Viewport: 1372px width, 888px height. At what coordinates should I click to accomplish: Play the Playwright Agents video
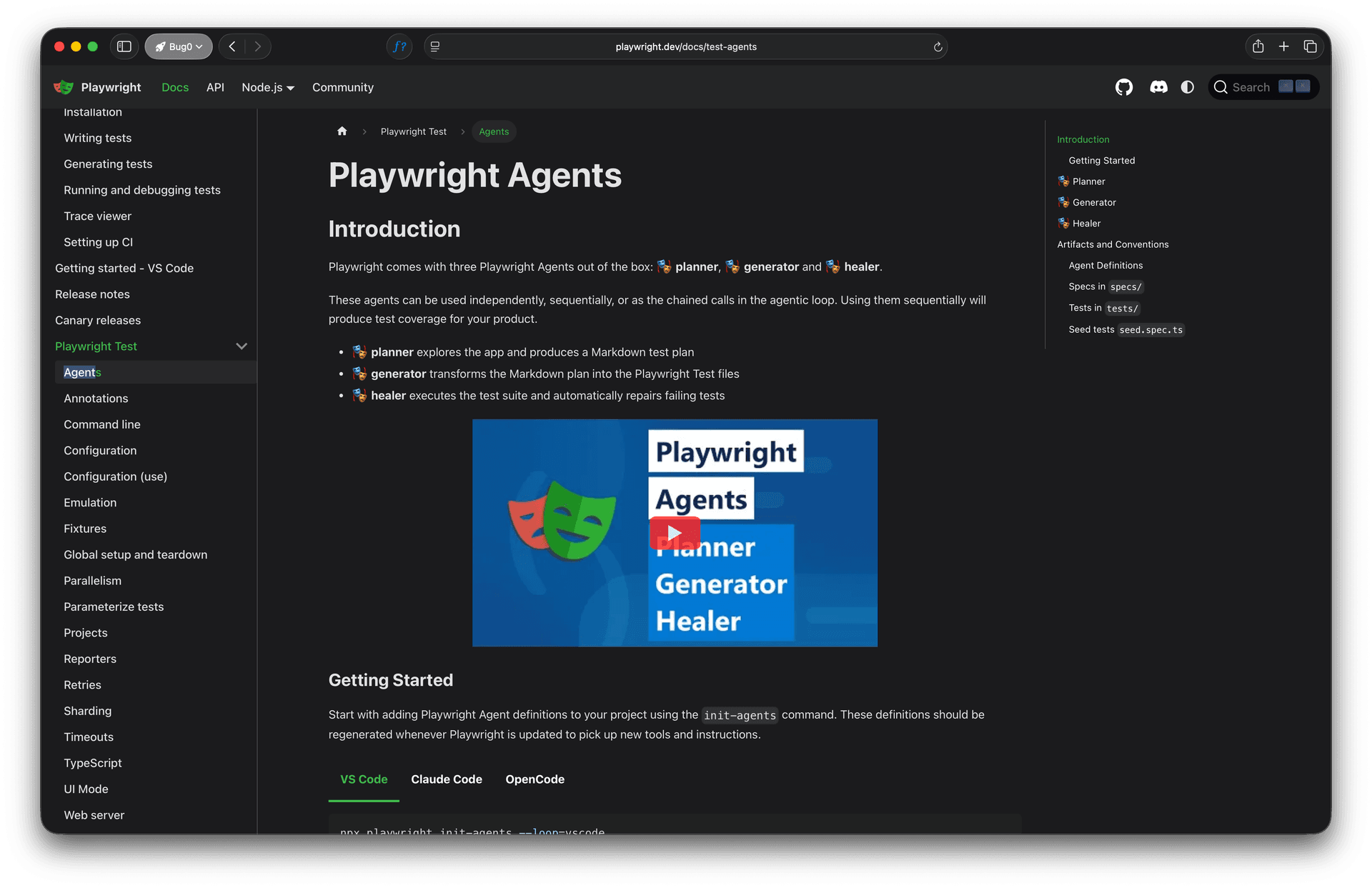[x=674, y=533]
